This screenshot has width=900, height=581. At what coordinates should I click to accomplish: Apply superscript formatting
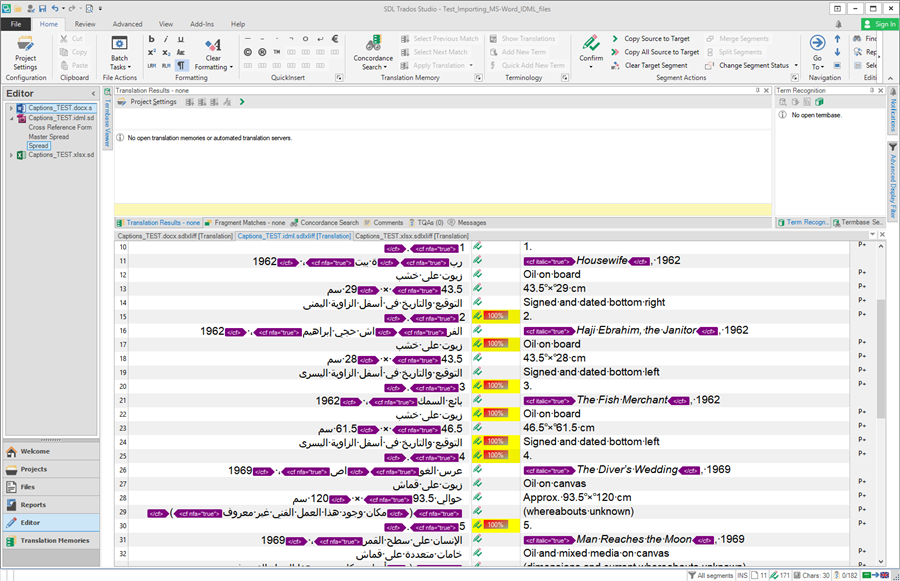[152, 52]
